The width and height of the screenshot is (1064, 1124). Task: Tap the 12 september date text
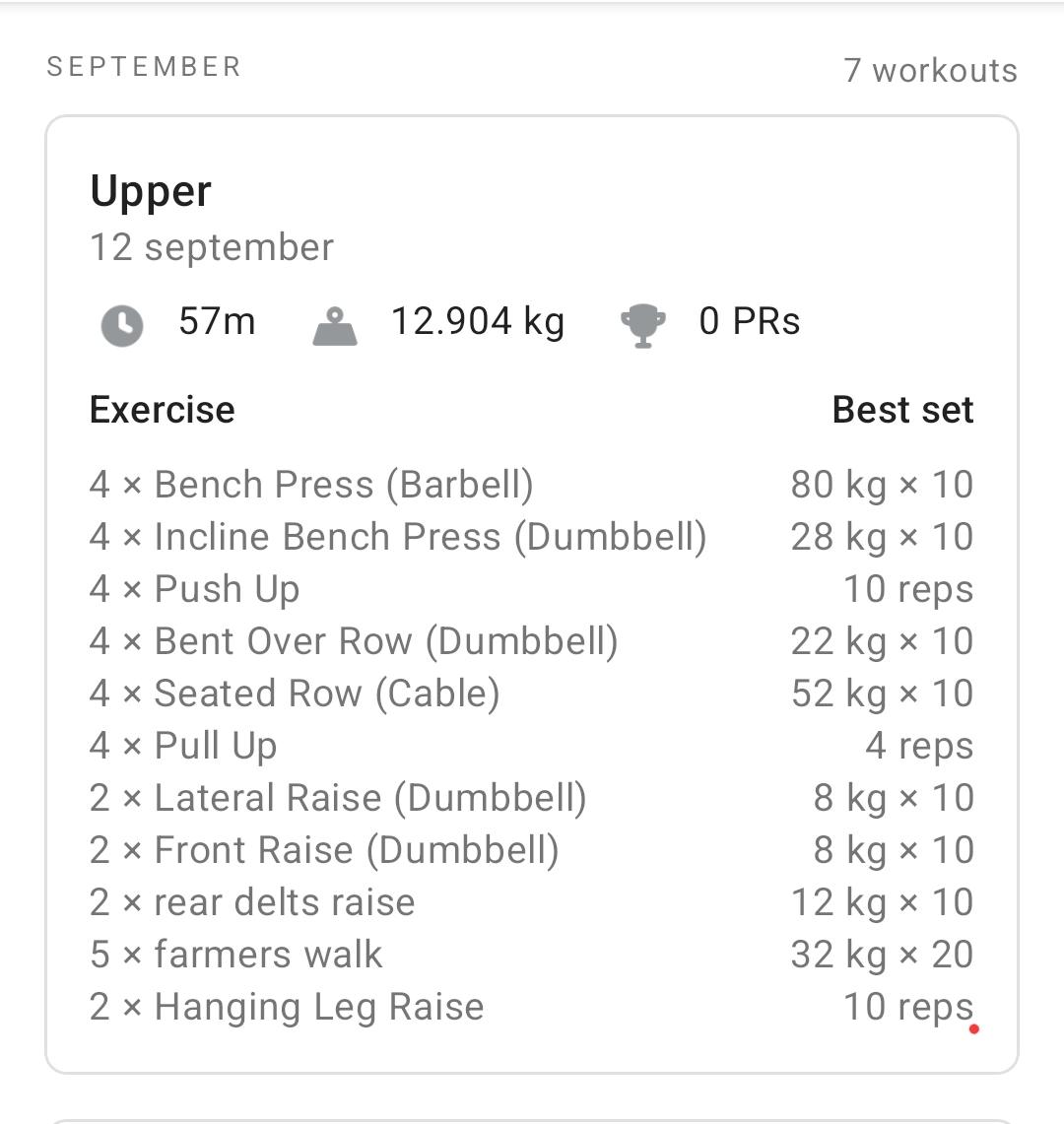point(212,247)
